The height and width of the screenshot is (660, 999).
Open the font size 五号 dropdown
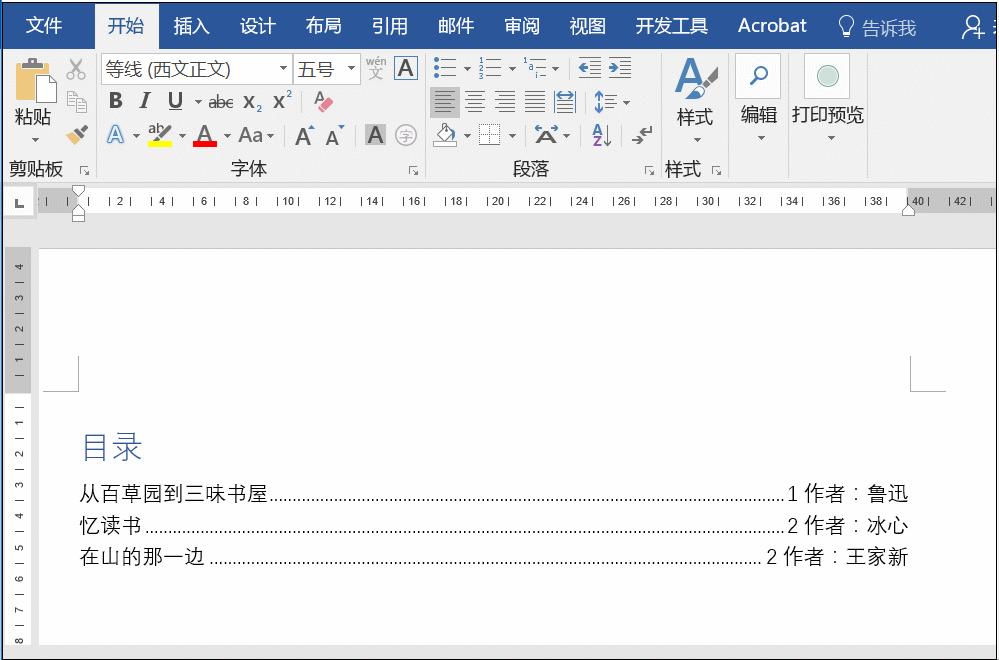pyautogui.click(x=350, y=68)
